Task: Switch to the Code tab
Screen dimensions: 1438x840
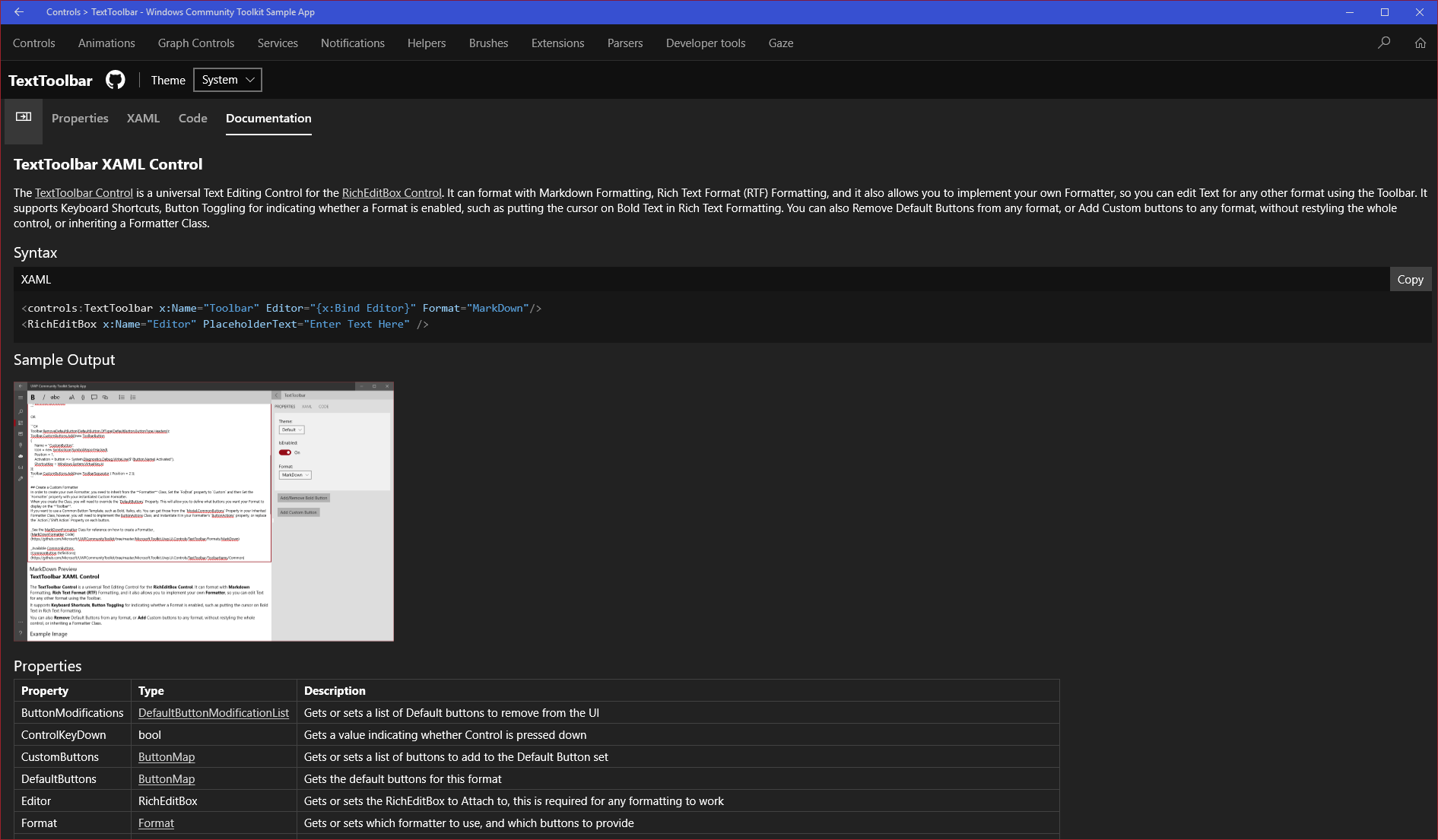Action: [193, 119]
